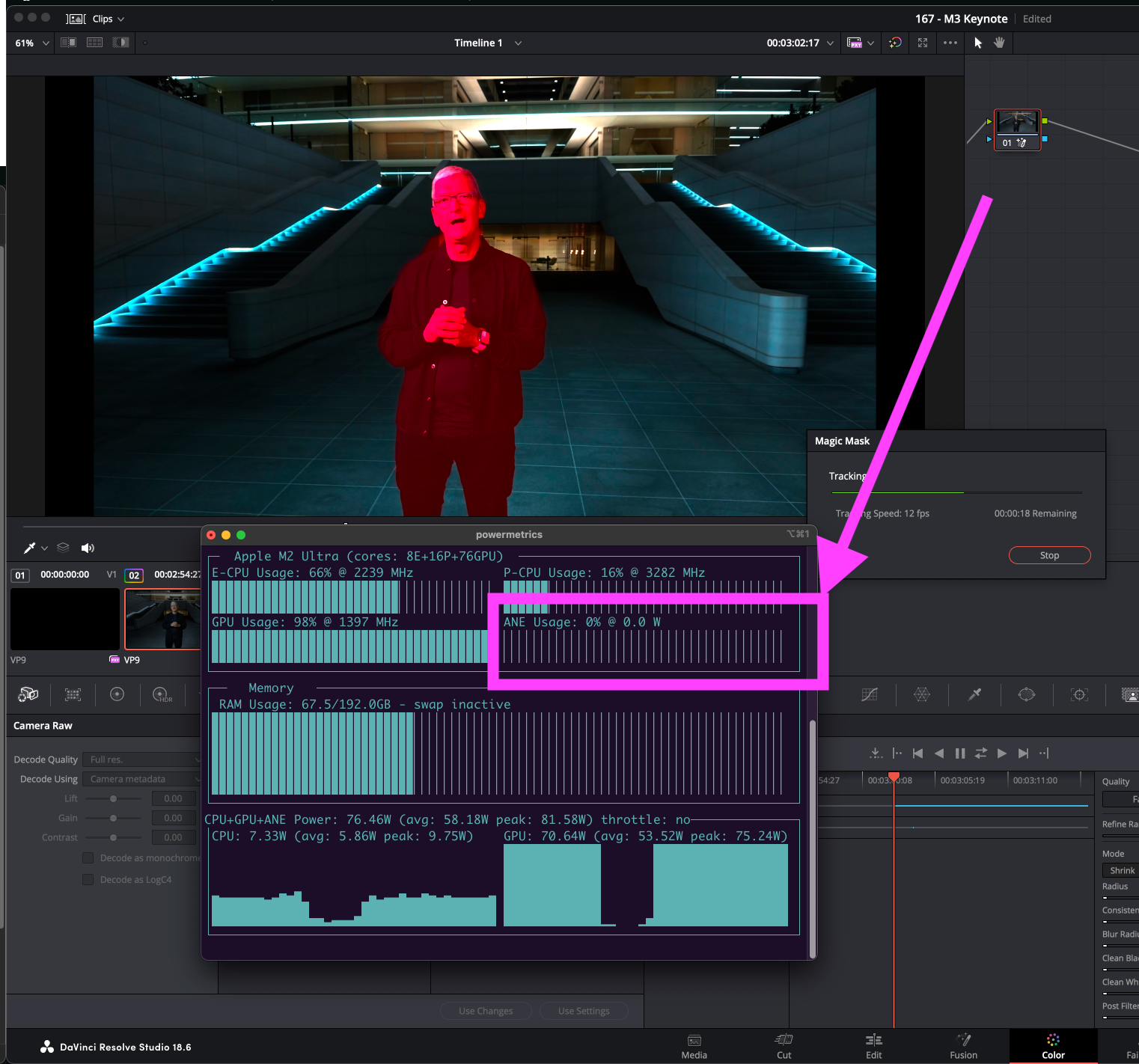Viewport: 1139px width, 1064px height.
Task: Open the Magic Mask palette icon
Action: tap(1130, 695)
